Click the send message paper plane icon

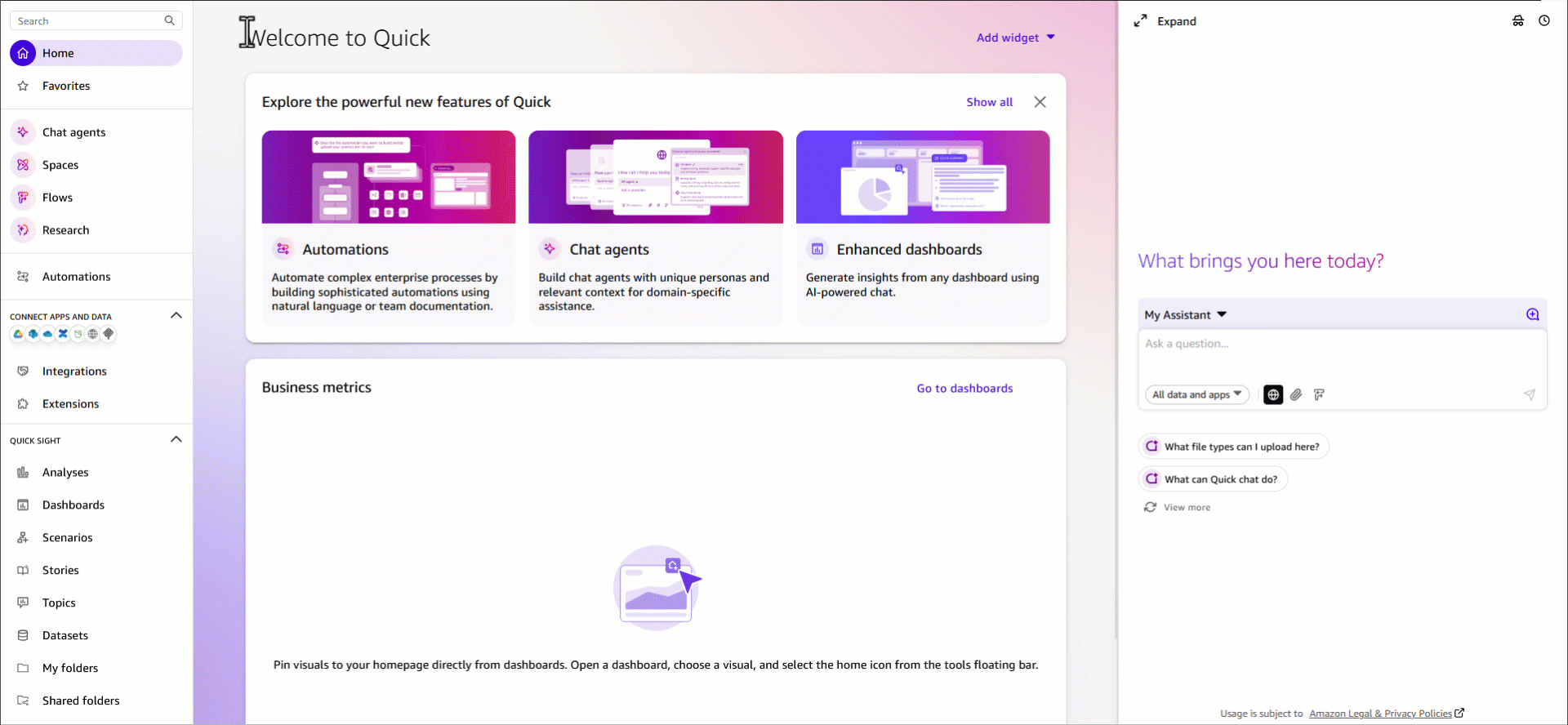point(1529,395)
